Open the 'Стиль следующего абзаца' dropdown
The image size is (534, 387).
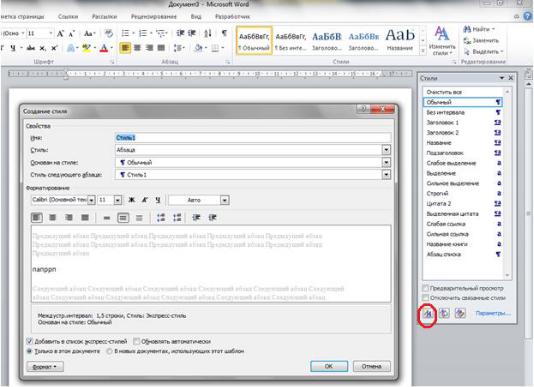(x=386, y=174)
